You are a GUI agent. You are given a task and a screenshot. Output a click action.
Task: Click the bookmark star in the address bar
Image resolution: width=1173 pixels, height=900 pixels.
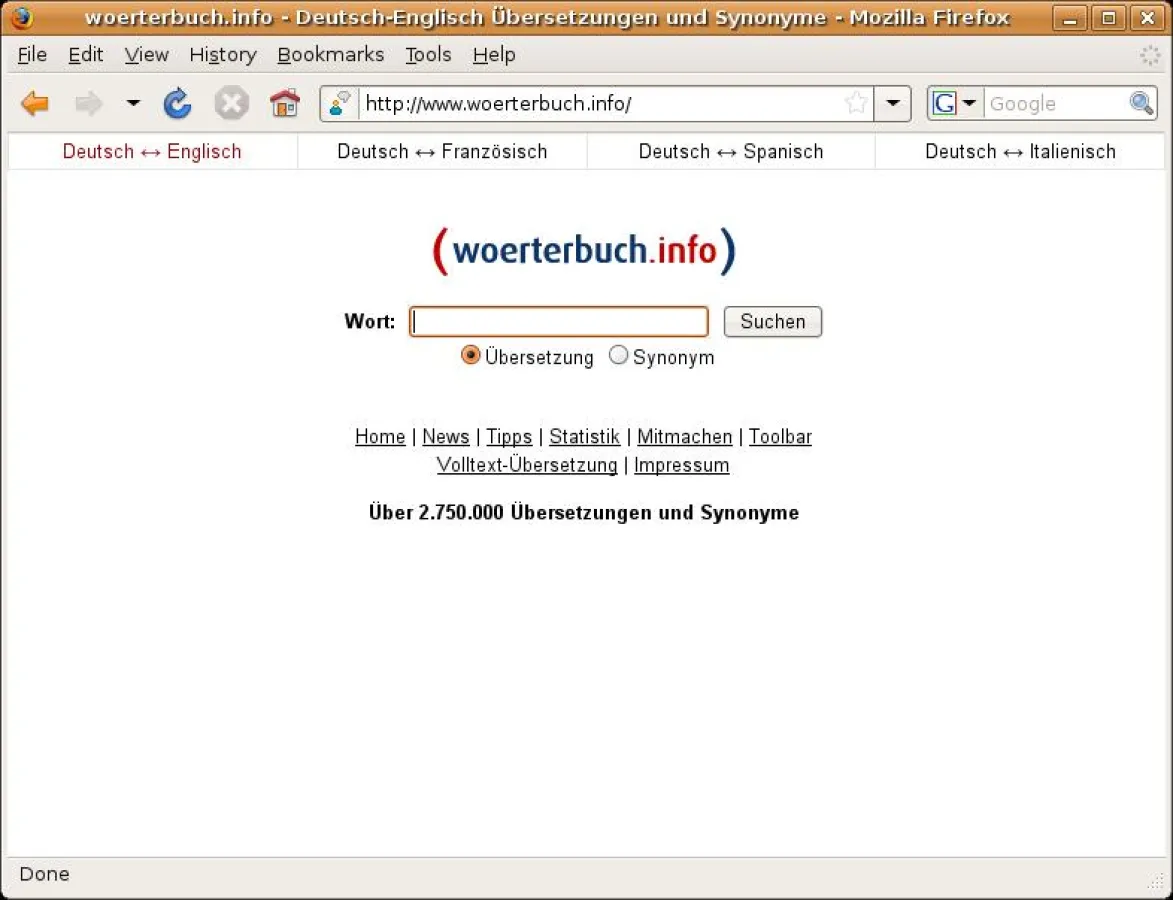click(x=855, y=103)
